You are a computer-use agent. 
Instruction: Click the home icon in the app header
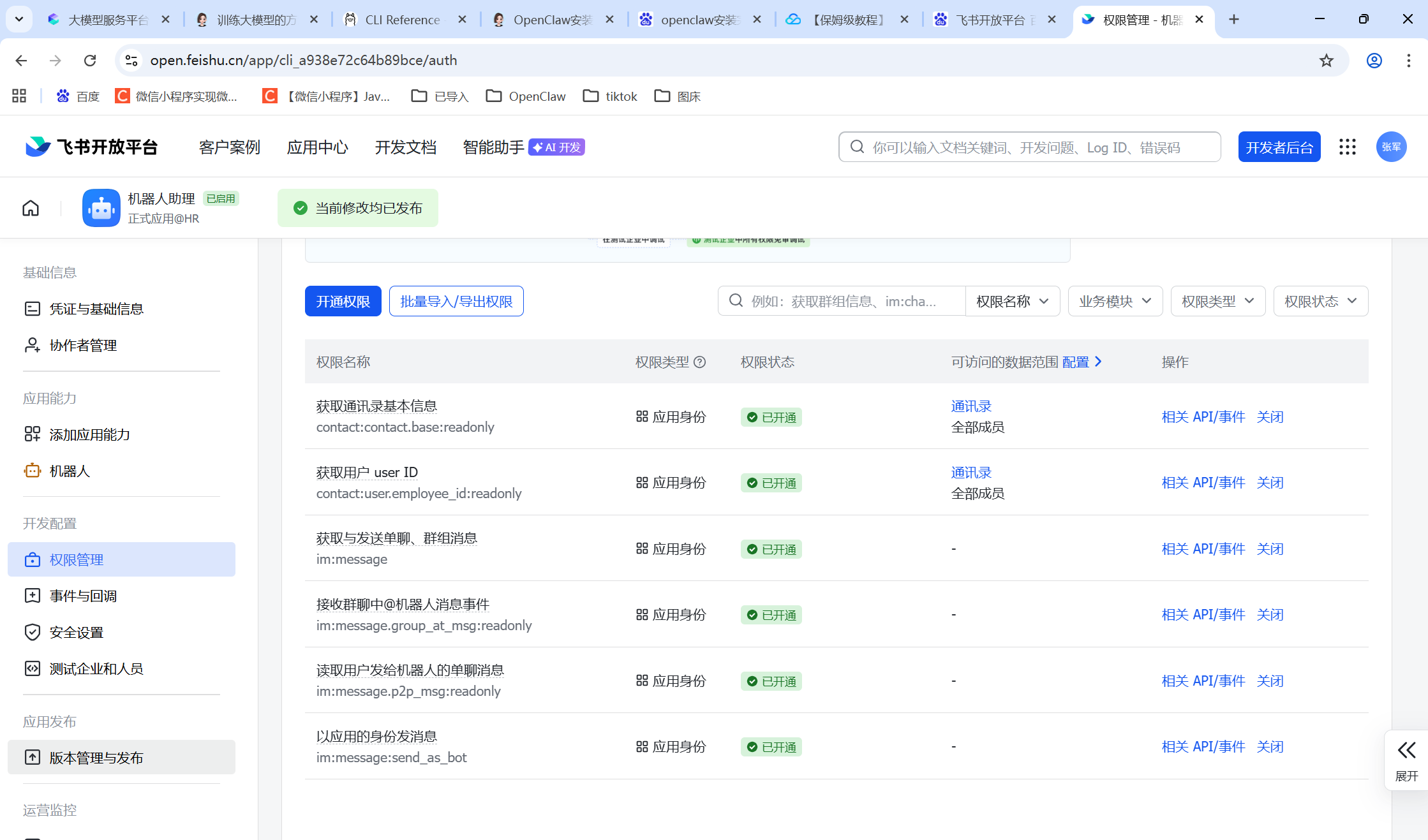coord(31,208)
